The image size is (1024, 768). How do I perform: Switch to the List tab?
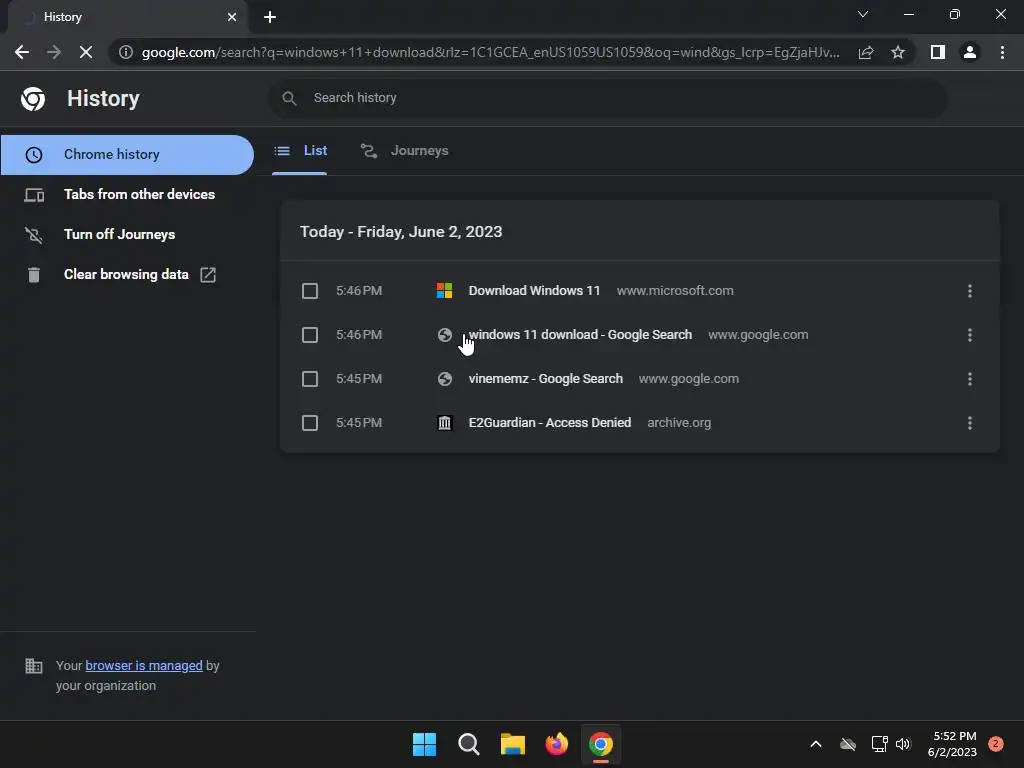[300, 151]
